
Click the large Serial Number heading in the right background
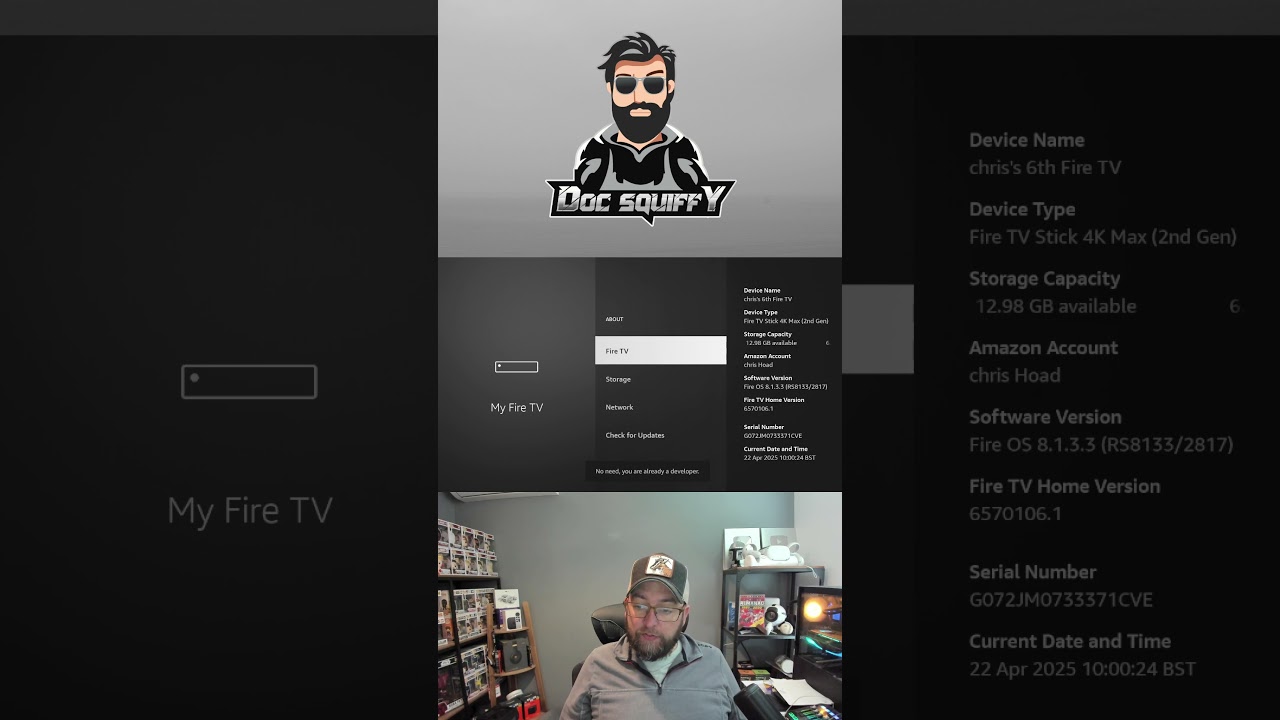[1032, 572]
